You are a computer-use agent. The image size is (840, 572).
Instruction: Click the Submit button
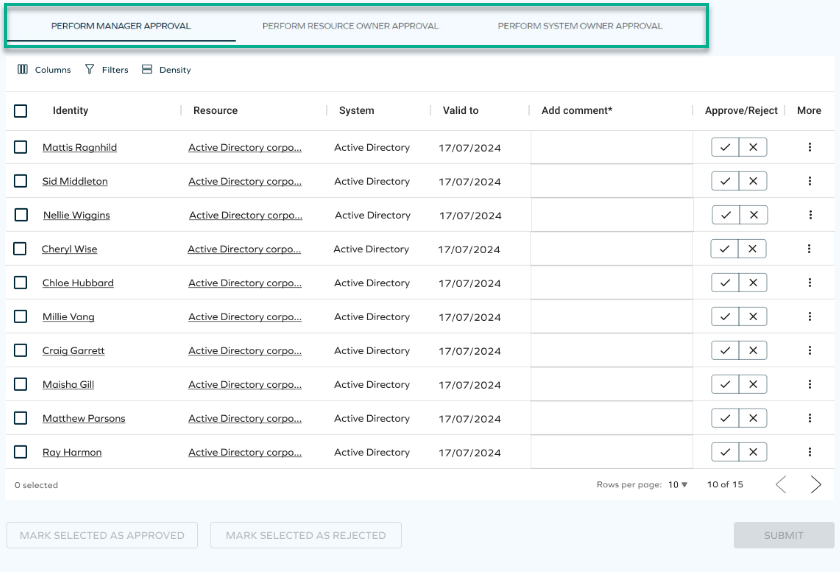coord(784,535)
